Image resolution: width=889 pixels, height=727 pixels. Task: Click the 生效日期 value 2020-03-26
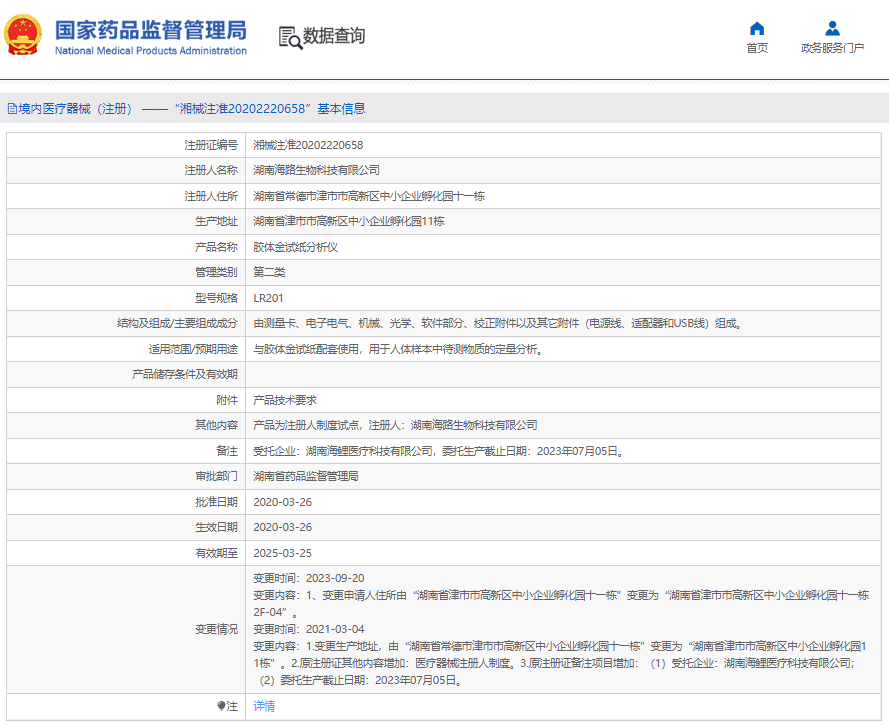pos(282,527)
